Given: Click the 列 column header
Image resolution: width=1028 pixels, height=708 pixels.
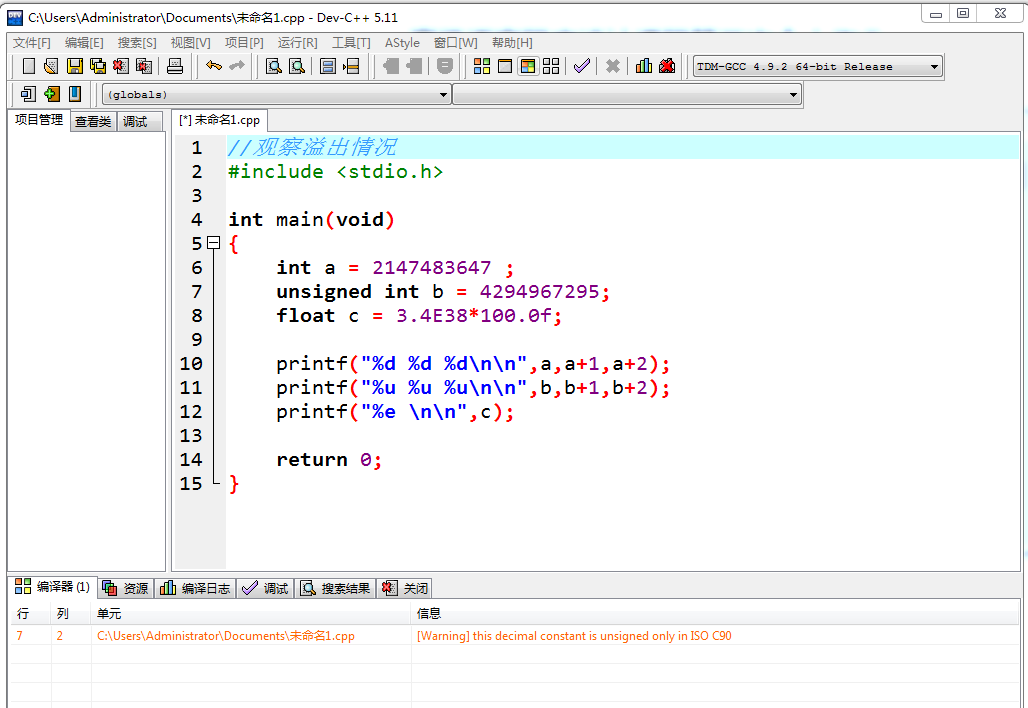Looking at the screenshot, I should [x=71, y=614].
